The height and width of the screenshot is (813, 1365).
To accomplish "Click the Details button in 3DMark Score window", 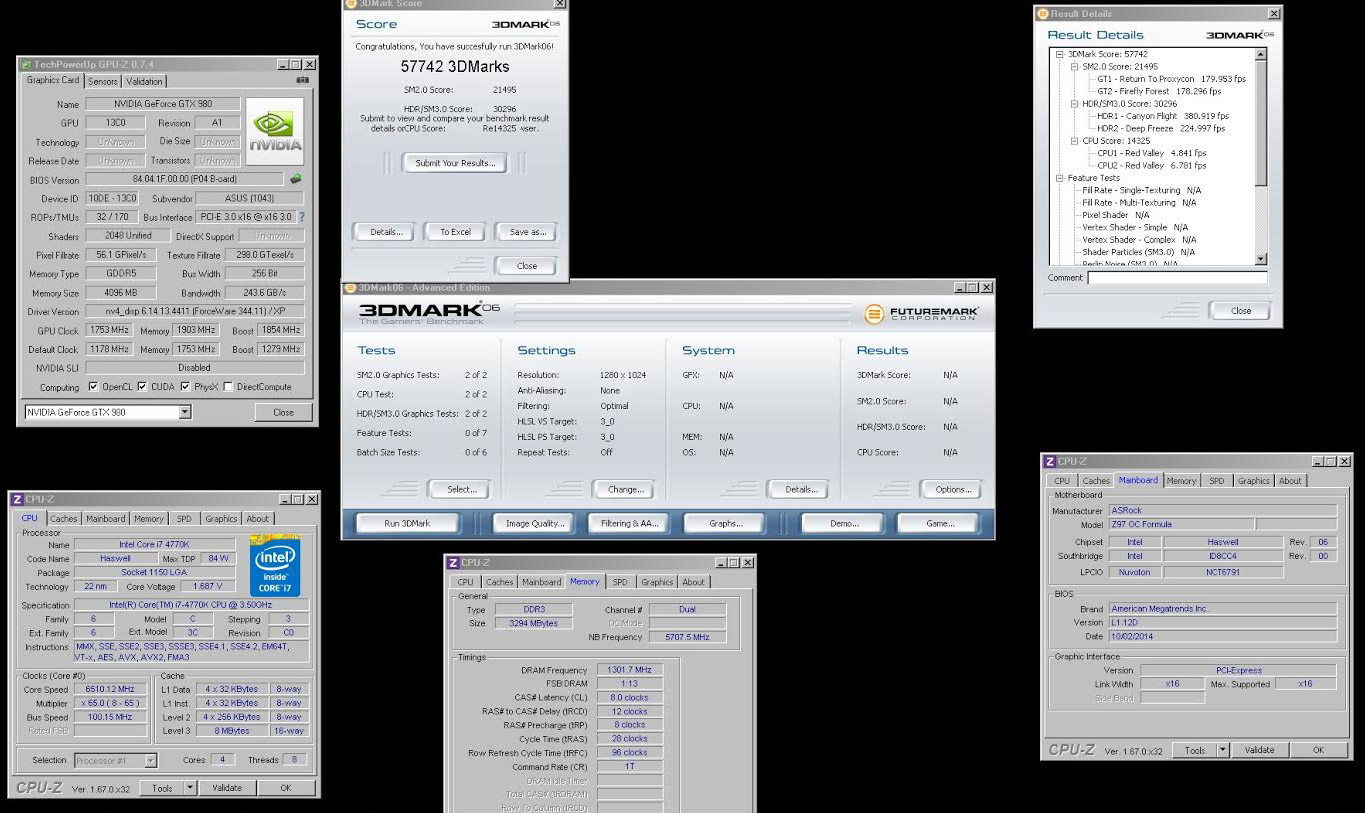I will point(386,232).
